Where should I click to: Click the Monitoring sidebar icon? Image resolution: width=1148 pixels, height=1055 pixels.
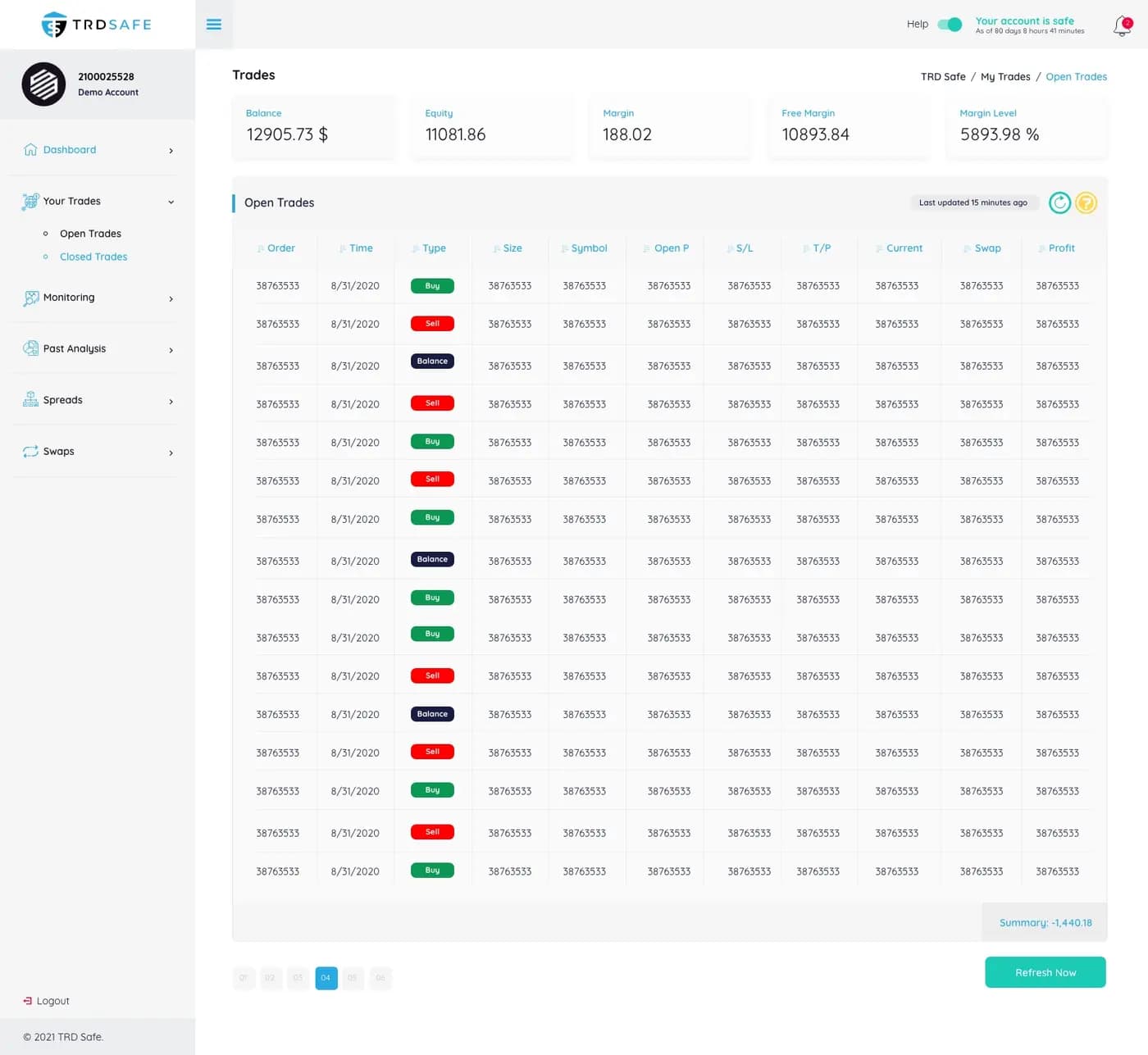pyautogui.click(x=30, y=298)
